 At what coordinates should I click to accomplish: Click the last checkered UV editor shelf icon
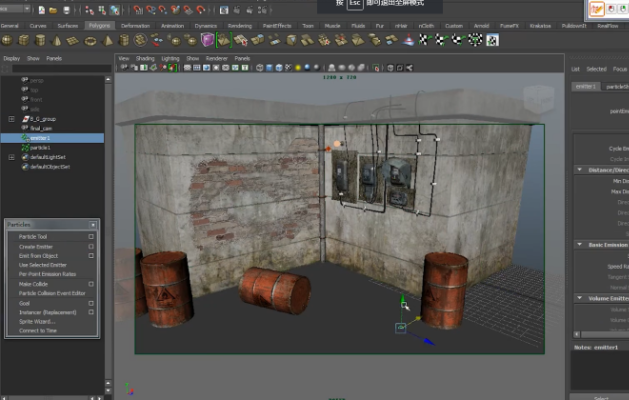pyautogui.click(x=492, y=40)
